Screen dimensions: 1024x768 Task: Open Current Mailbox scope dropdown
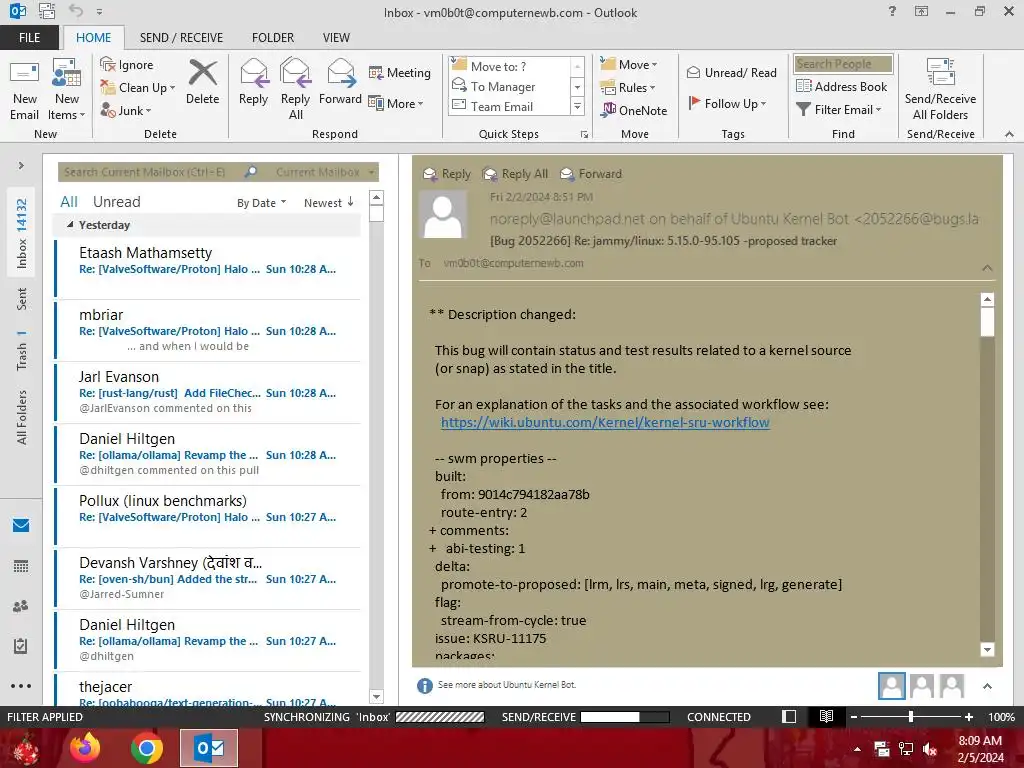pos(325,172)
